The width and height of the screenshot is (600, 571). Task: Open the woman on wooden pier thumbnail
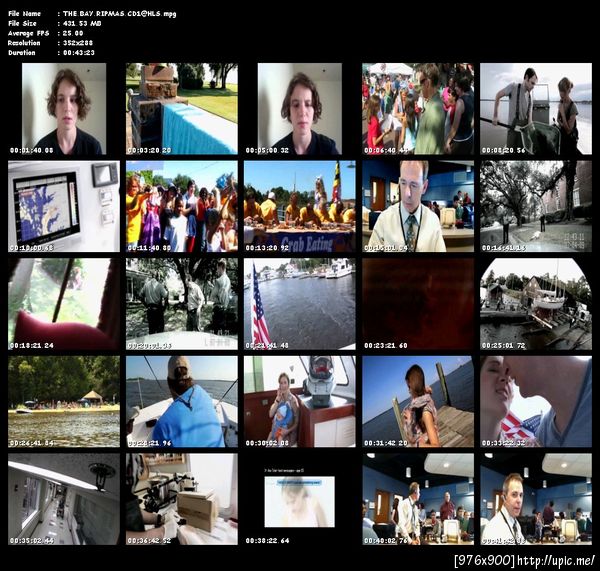418,402
